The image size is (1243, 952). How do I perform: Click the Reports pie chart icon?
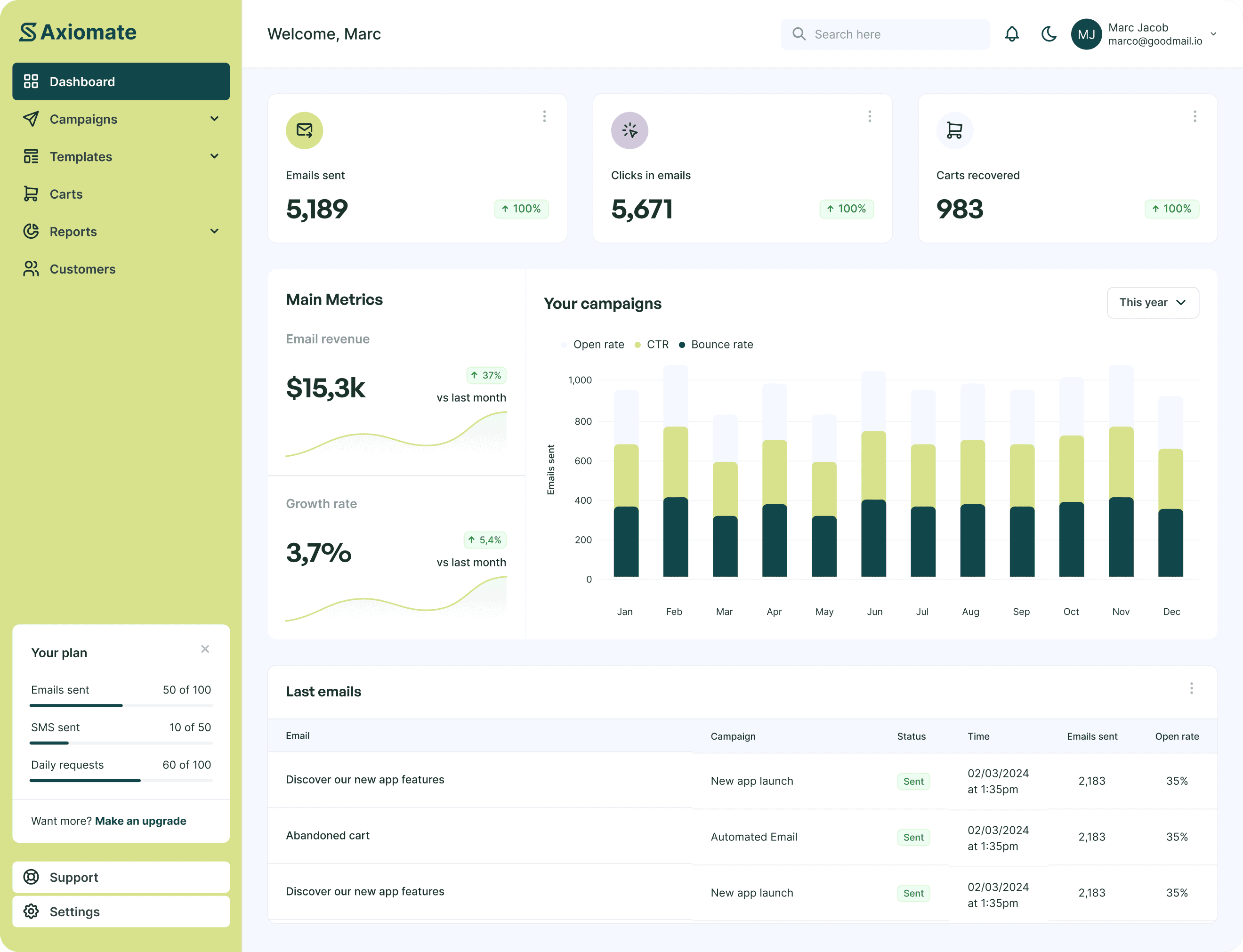tap(31, 231)
